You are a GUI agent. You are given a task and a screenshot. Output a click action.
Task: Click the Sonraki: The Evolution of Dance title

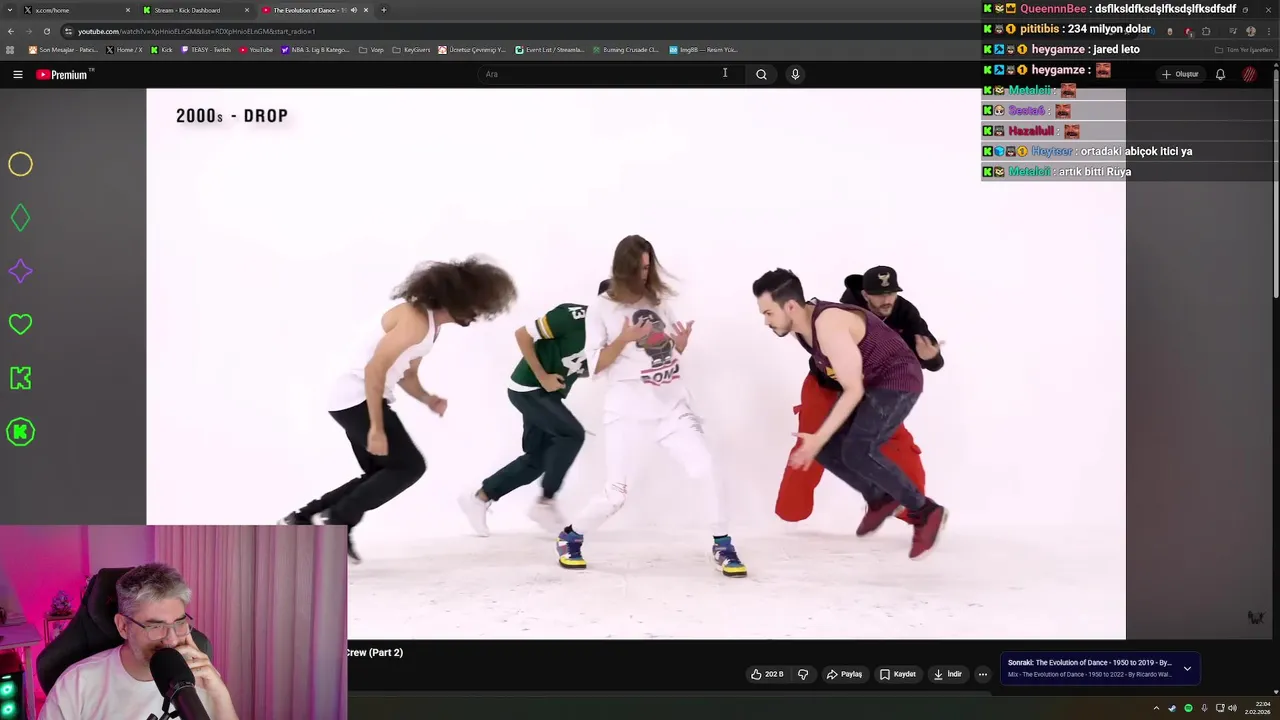(1089, 662)
